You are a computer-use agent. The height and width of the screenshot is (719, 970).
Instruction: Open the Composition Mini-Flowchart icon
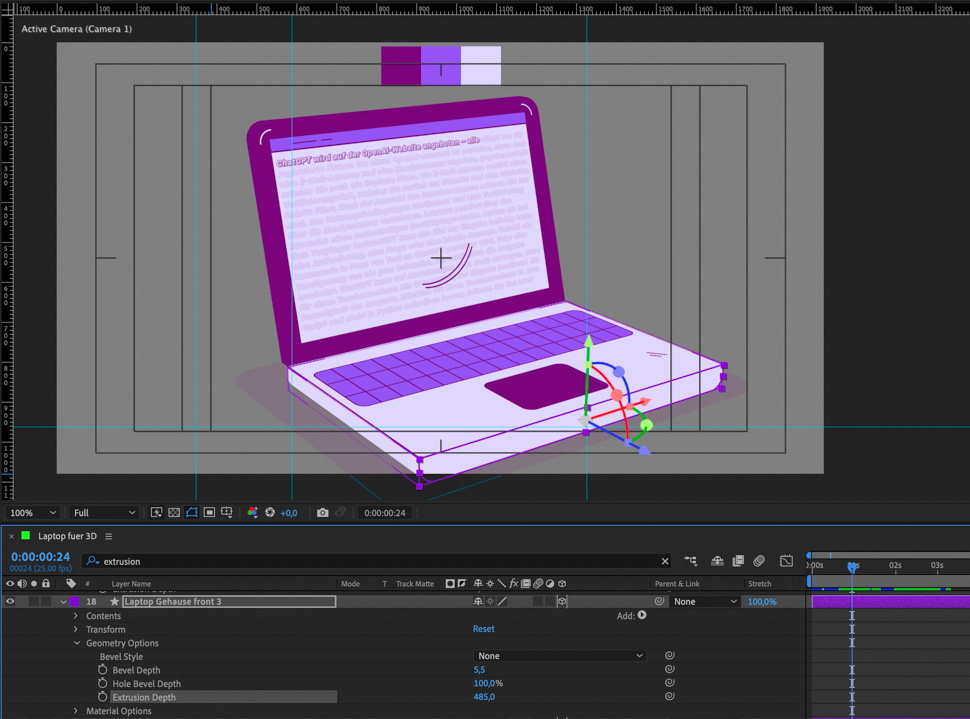click(x=690, y=562)
